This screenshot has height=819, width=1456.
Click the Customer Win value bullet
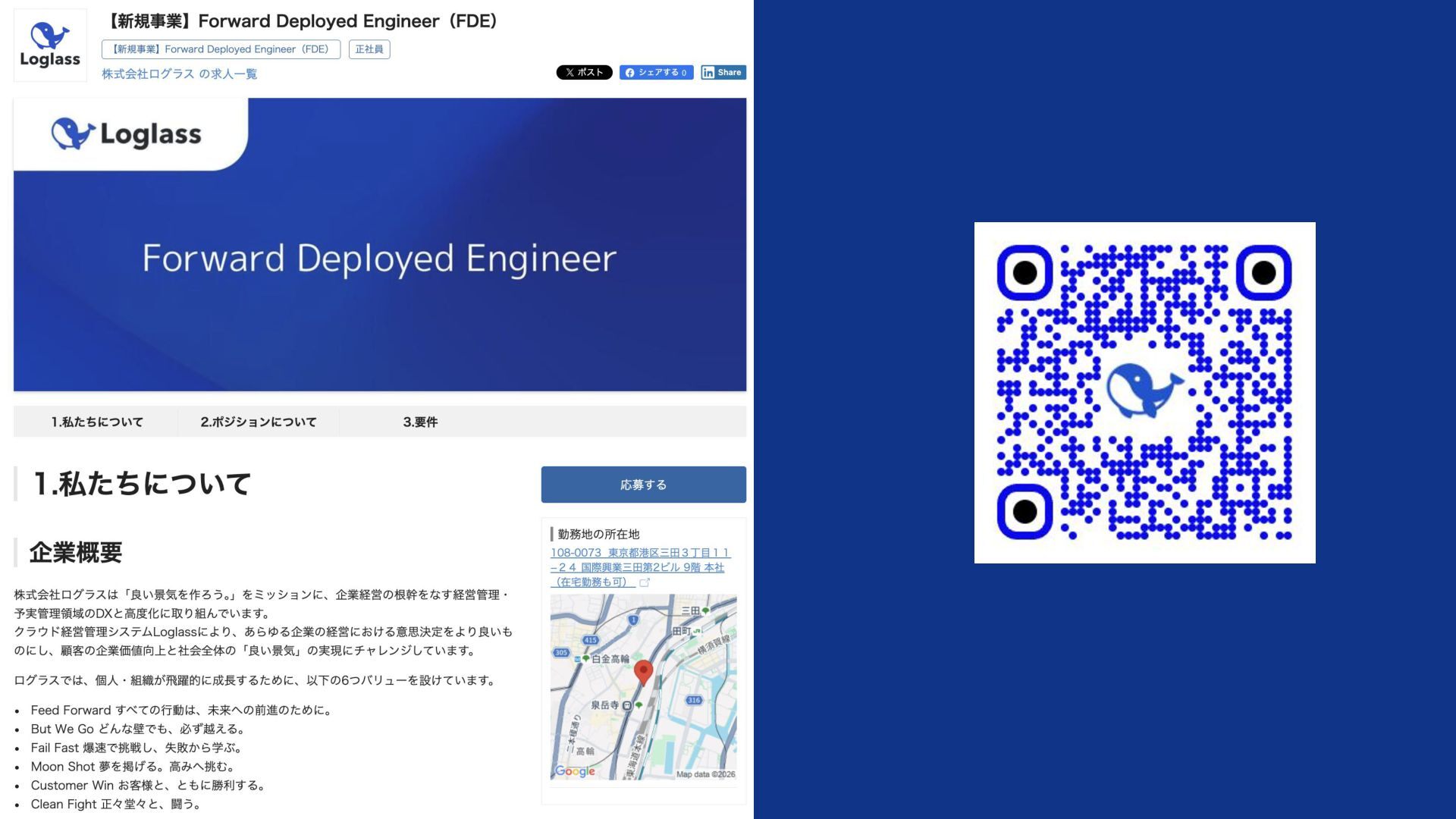click(149, 786)
